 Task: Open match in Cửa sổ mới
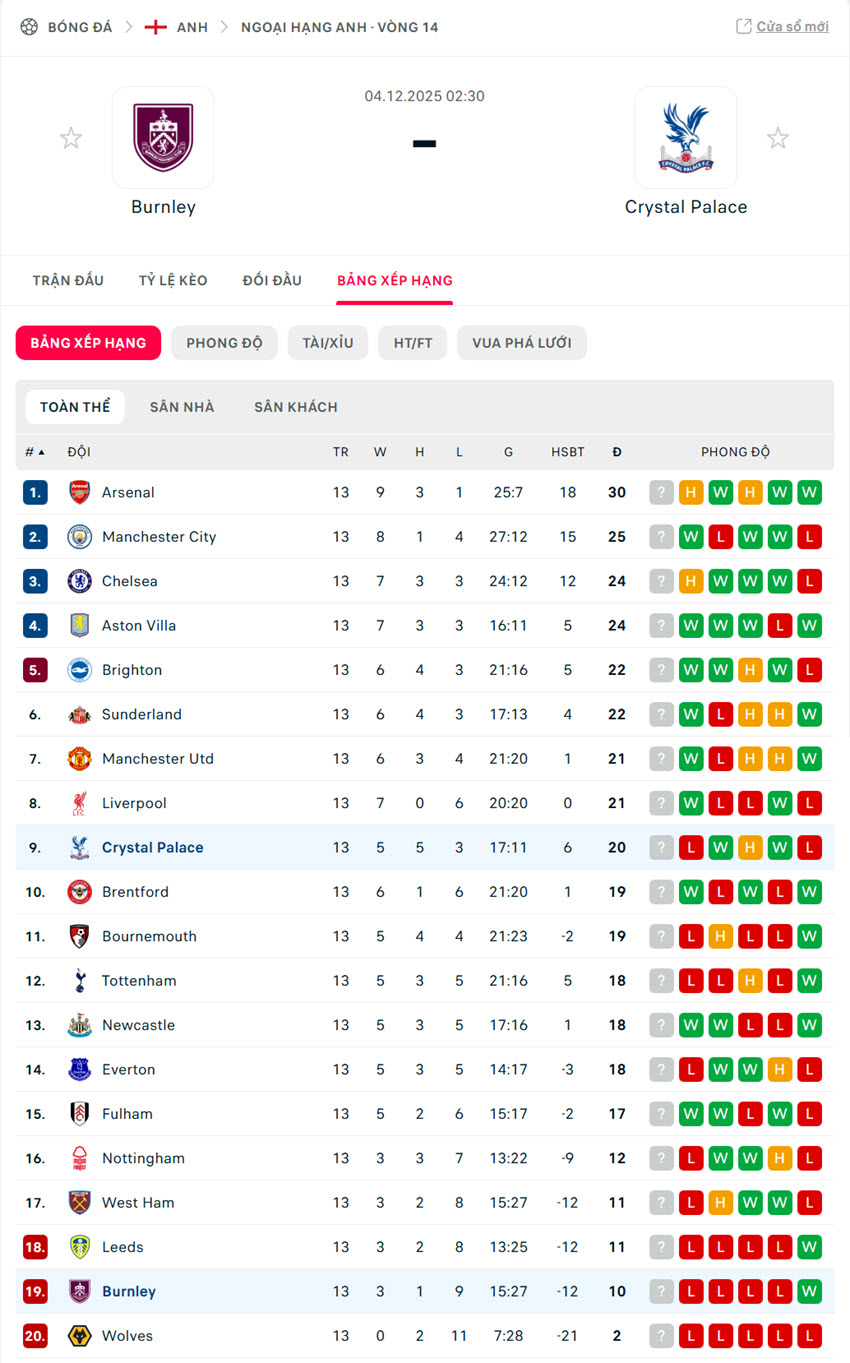coord(782,27)
